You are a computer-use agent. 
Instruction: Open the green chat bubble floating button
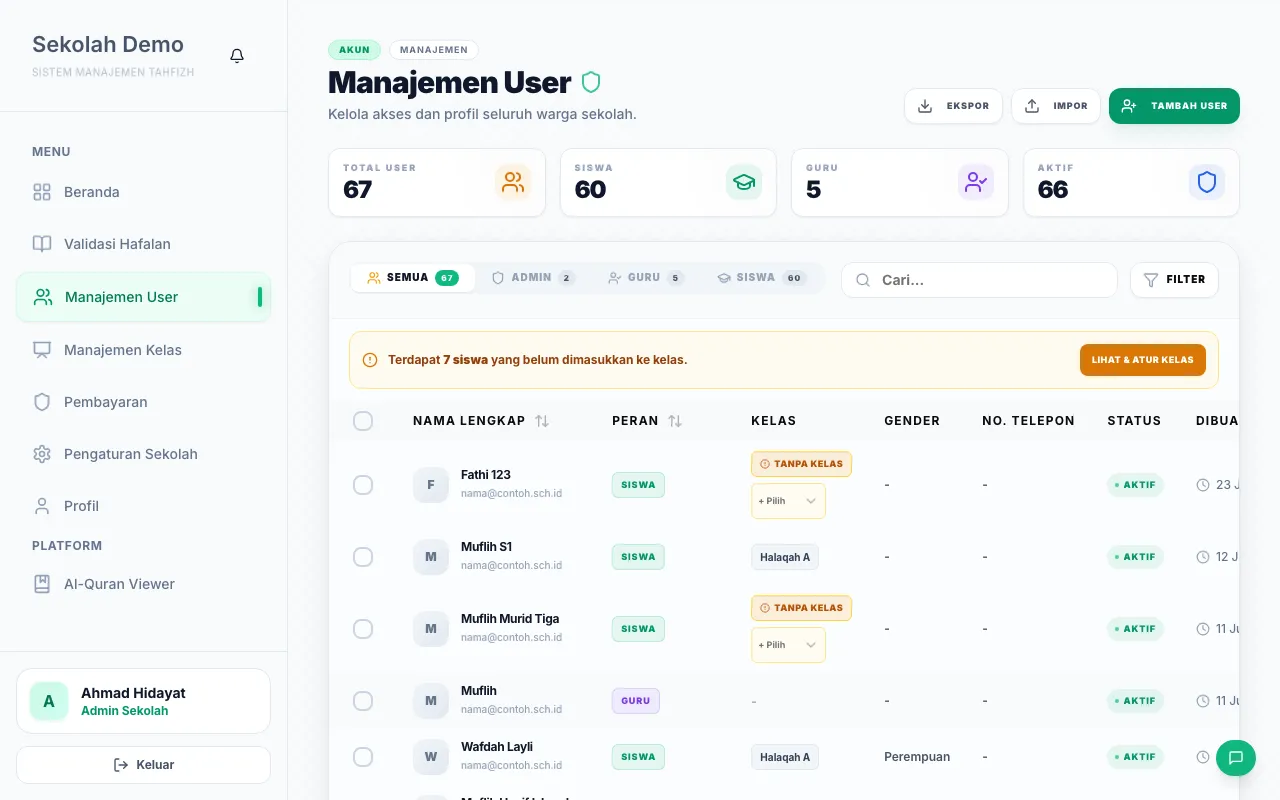1236,756
